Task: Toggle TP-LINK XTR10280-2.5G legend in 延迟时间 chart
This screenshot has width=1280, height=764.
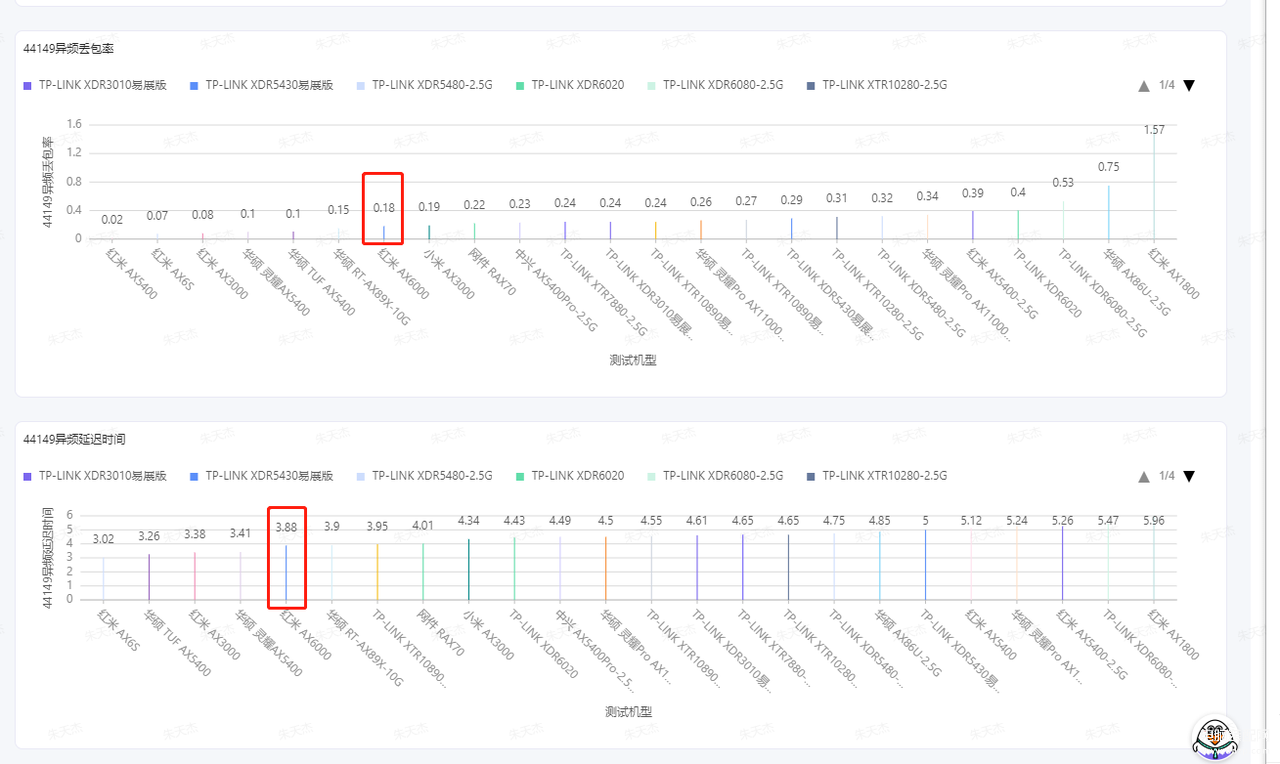Action: coord(876,476)
